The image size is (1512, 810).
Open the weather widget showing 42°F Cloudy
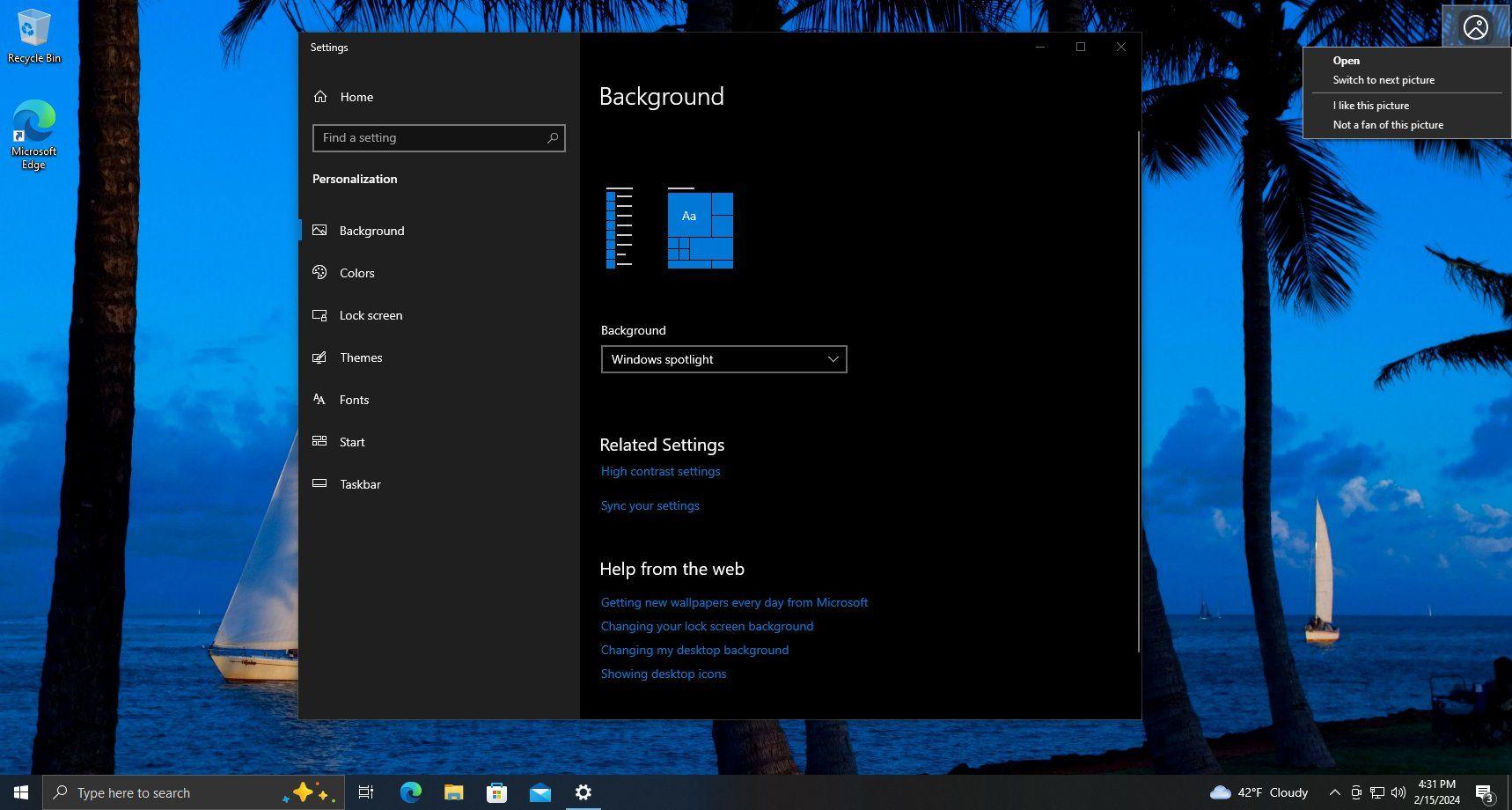pos(1259,792)
